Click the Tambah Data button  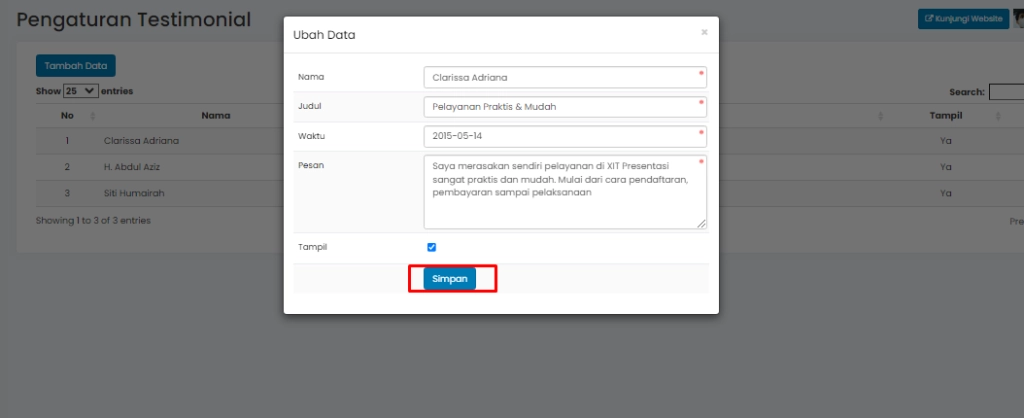point(76,66)
